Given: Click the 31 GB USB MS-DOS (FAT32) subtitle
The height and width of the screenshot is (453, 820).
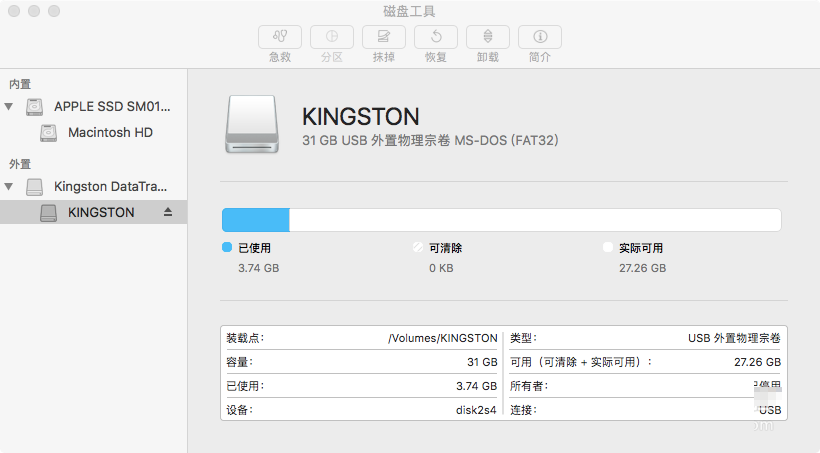Looking at the screenshot, I should 430,141.
